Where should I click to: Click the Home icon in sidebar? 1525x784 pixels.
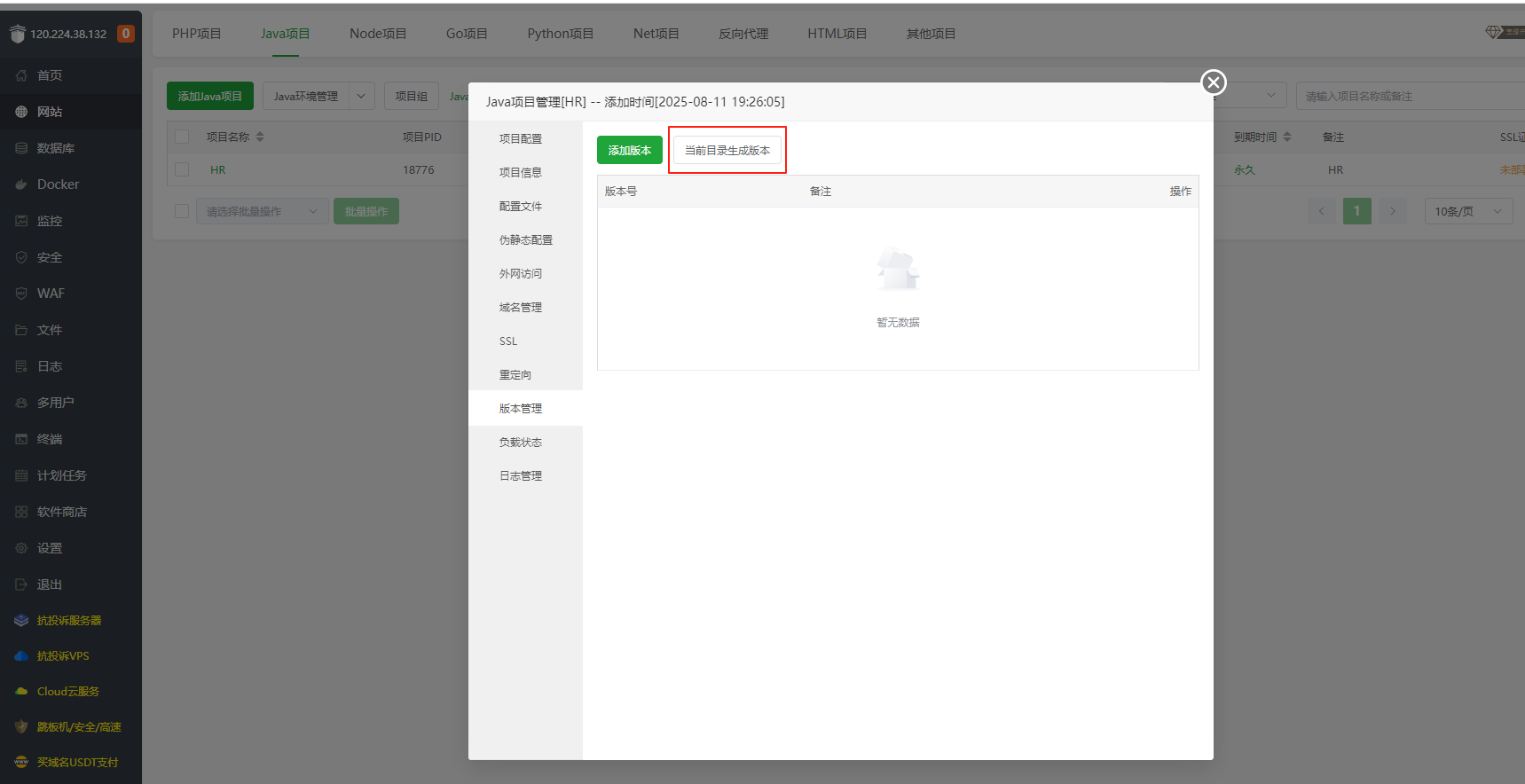coord(21,75)
